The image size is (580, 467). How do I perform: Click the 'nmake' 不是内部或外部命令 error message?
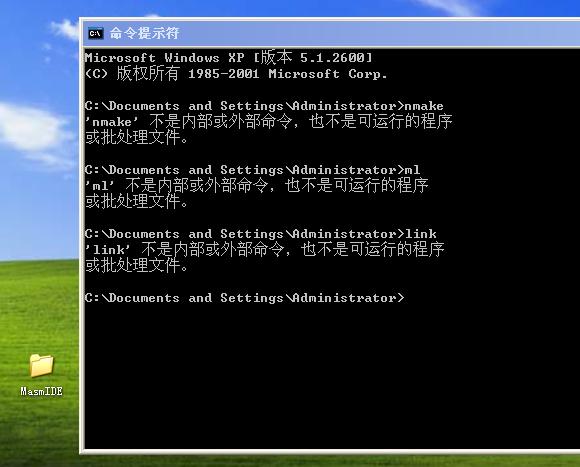pos(269,122)
